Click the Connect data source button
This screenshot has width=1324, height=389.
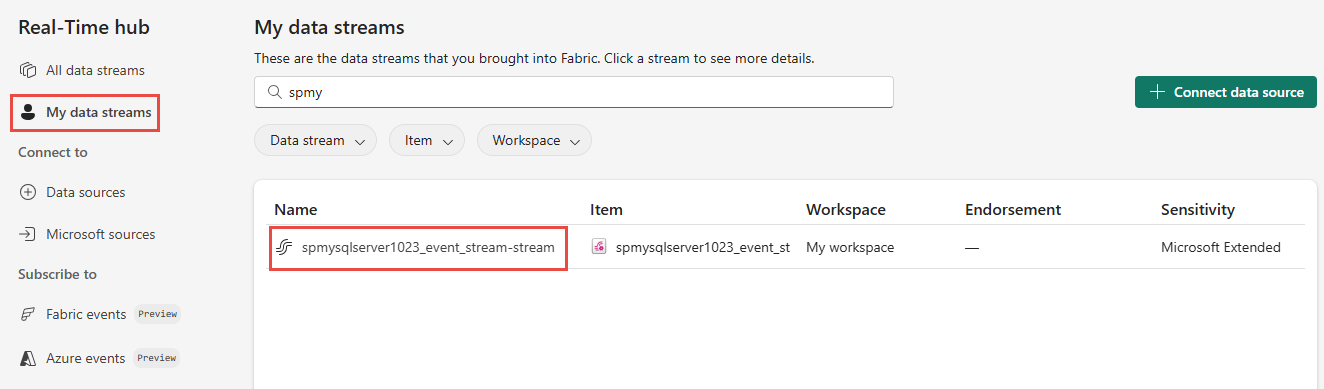pos(1226,92)
